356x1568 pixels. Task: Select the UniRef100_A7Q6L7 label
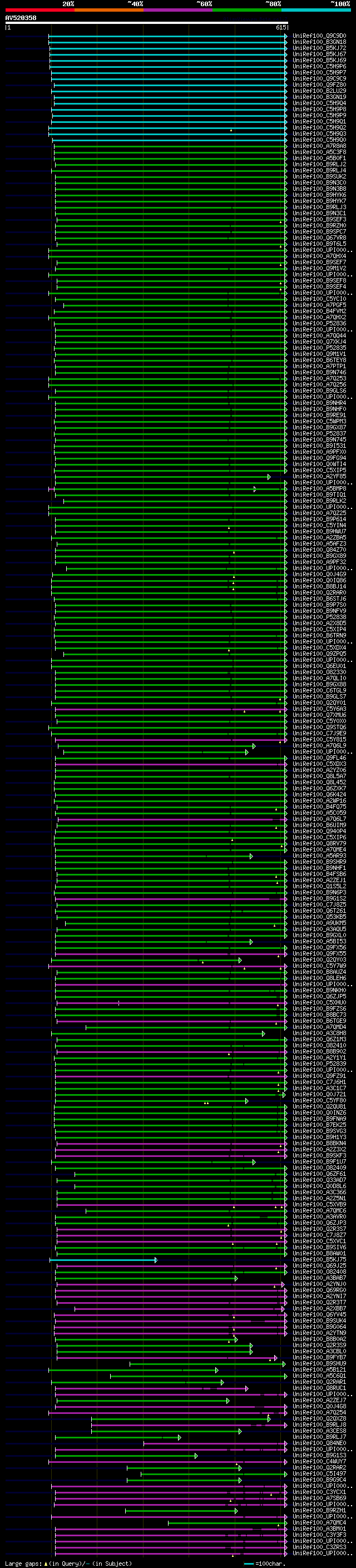point(319,819)
